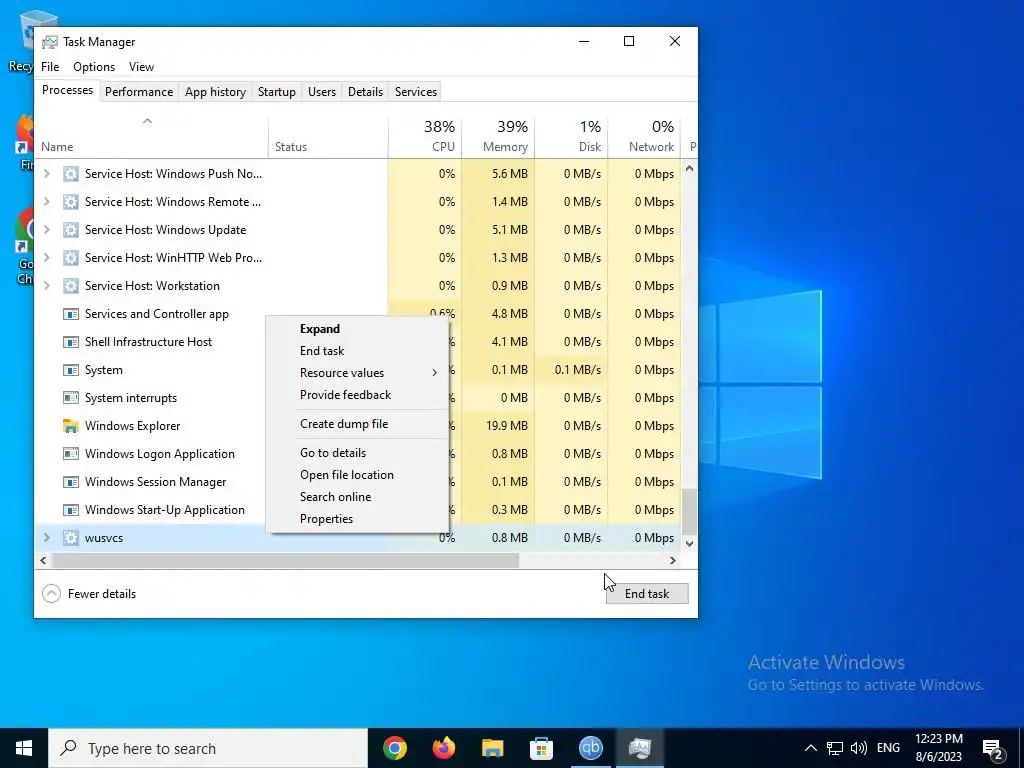Click the volume icon in system tray
Viewport: 1024px width, 768px height.
click(859, 748)
